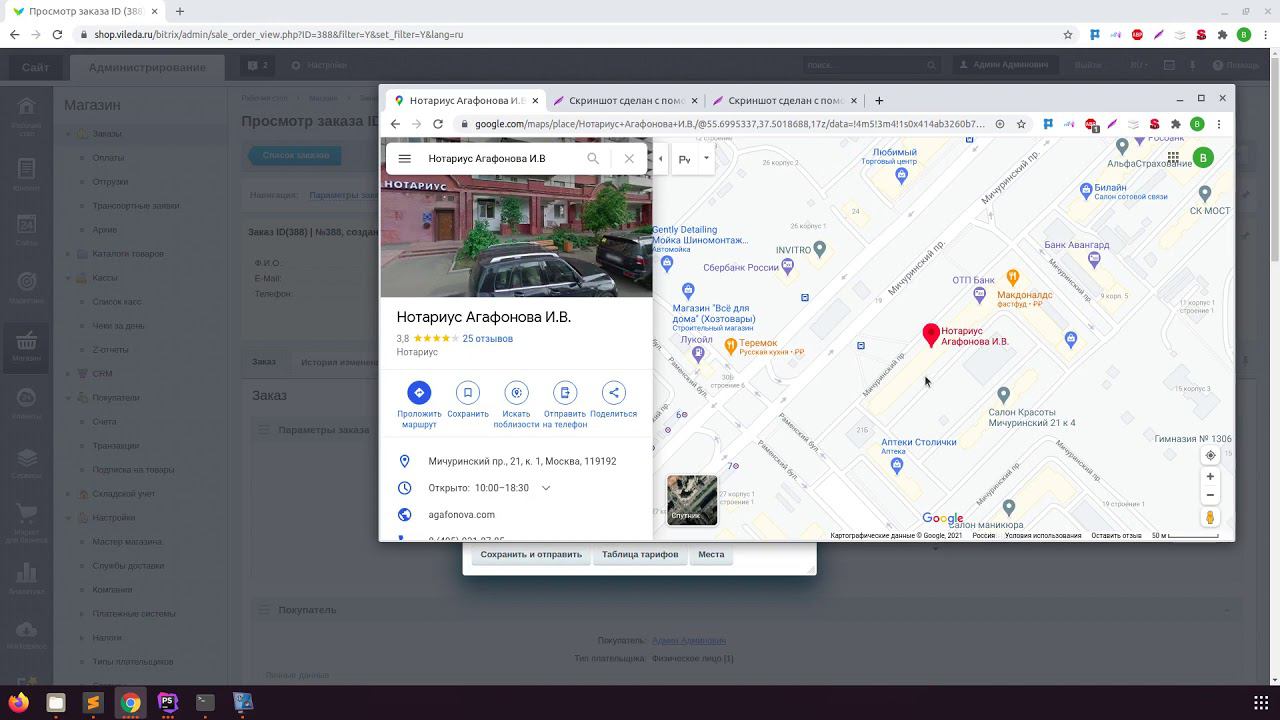
Task: Click the Макдоналдс marker on the map
Action: pyautogui.click(x=1013, y=277)
